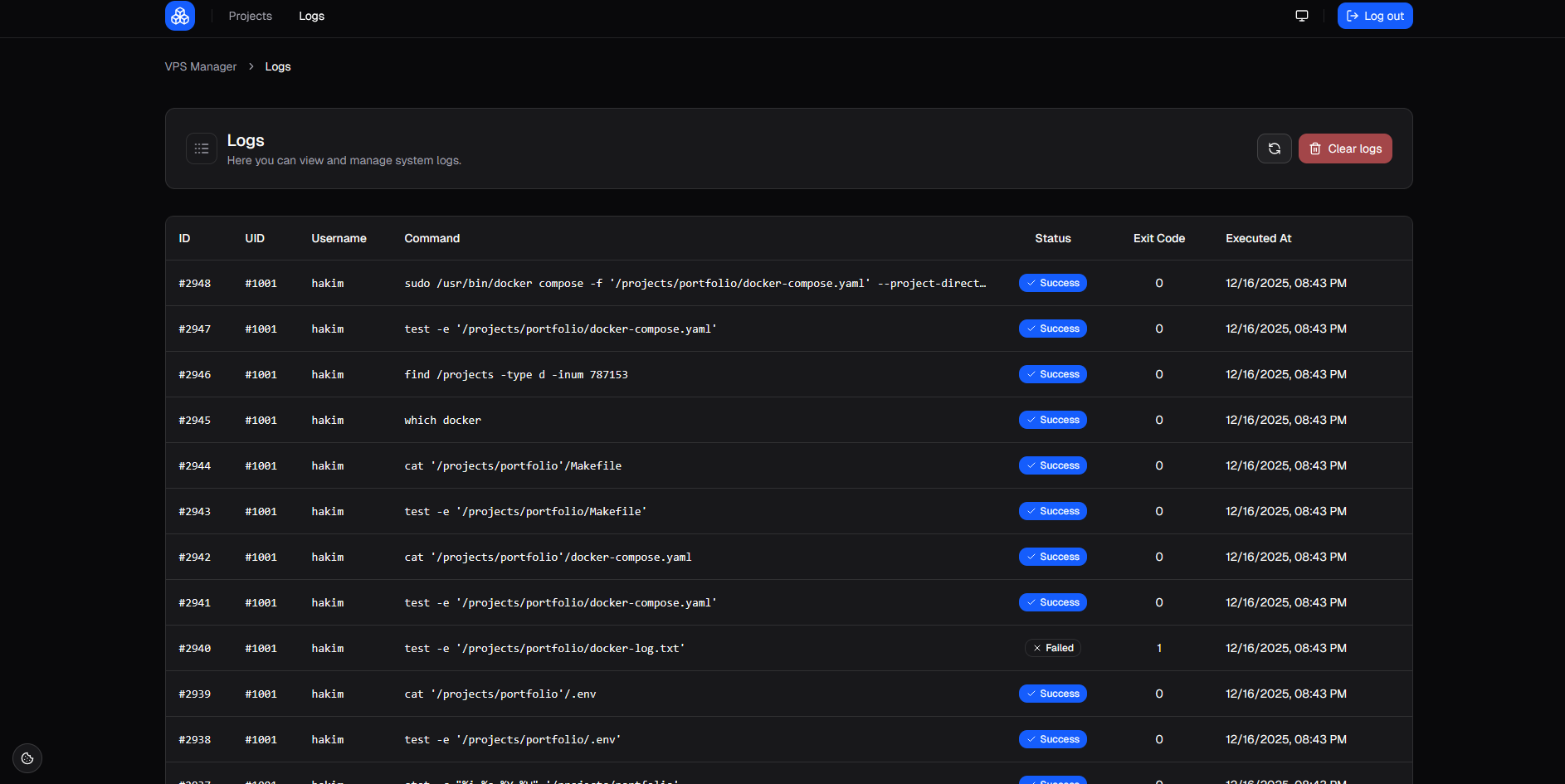Toggle the display theme monitor icon

(x=1301, y=16)
